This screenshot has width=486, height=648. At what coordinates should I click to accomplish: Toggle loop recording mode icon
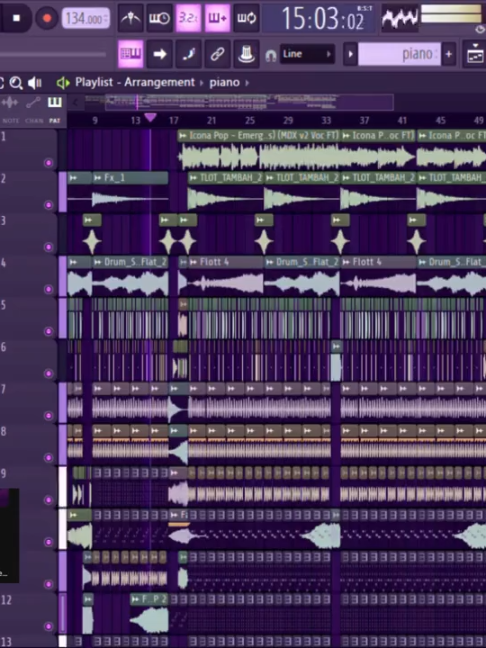coord(246,18)
